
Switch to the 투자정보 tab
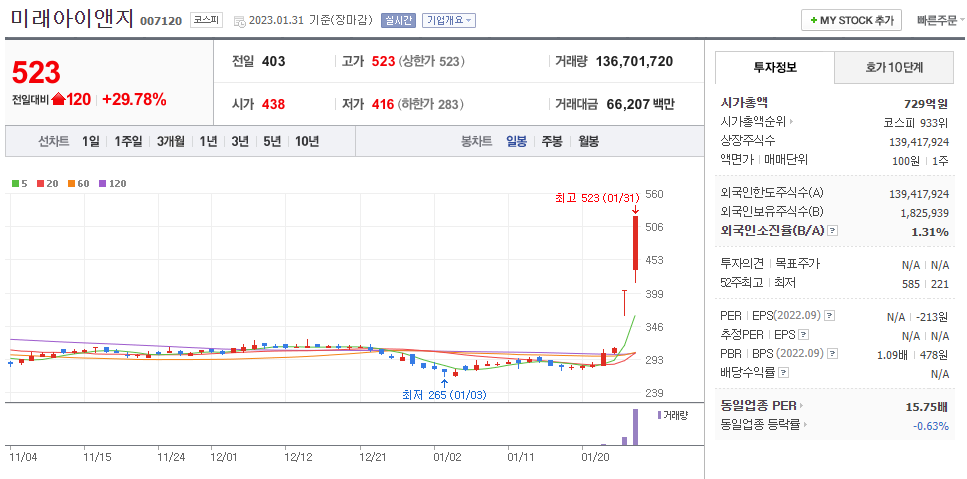coord(775,67)
